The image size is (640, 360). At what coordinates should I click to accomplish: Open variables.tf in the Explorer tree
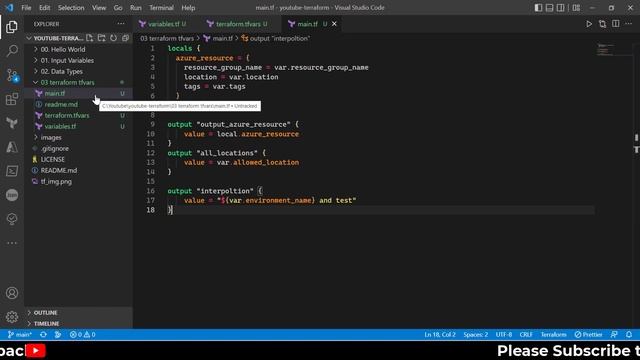point(79,127)
